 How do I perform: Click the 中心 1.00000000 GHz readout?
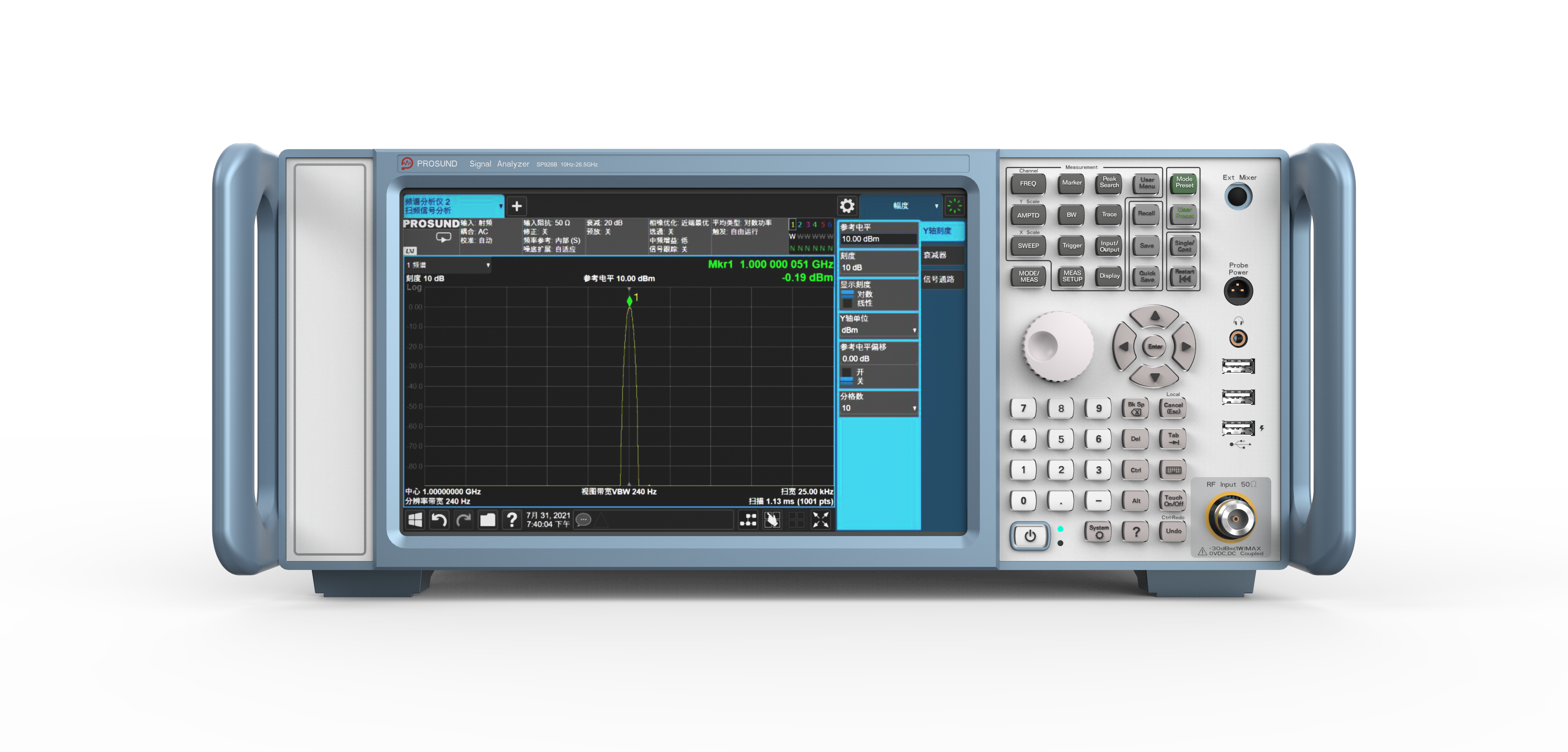[443, 491]
